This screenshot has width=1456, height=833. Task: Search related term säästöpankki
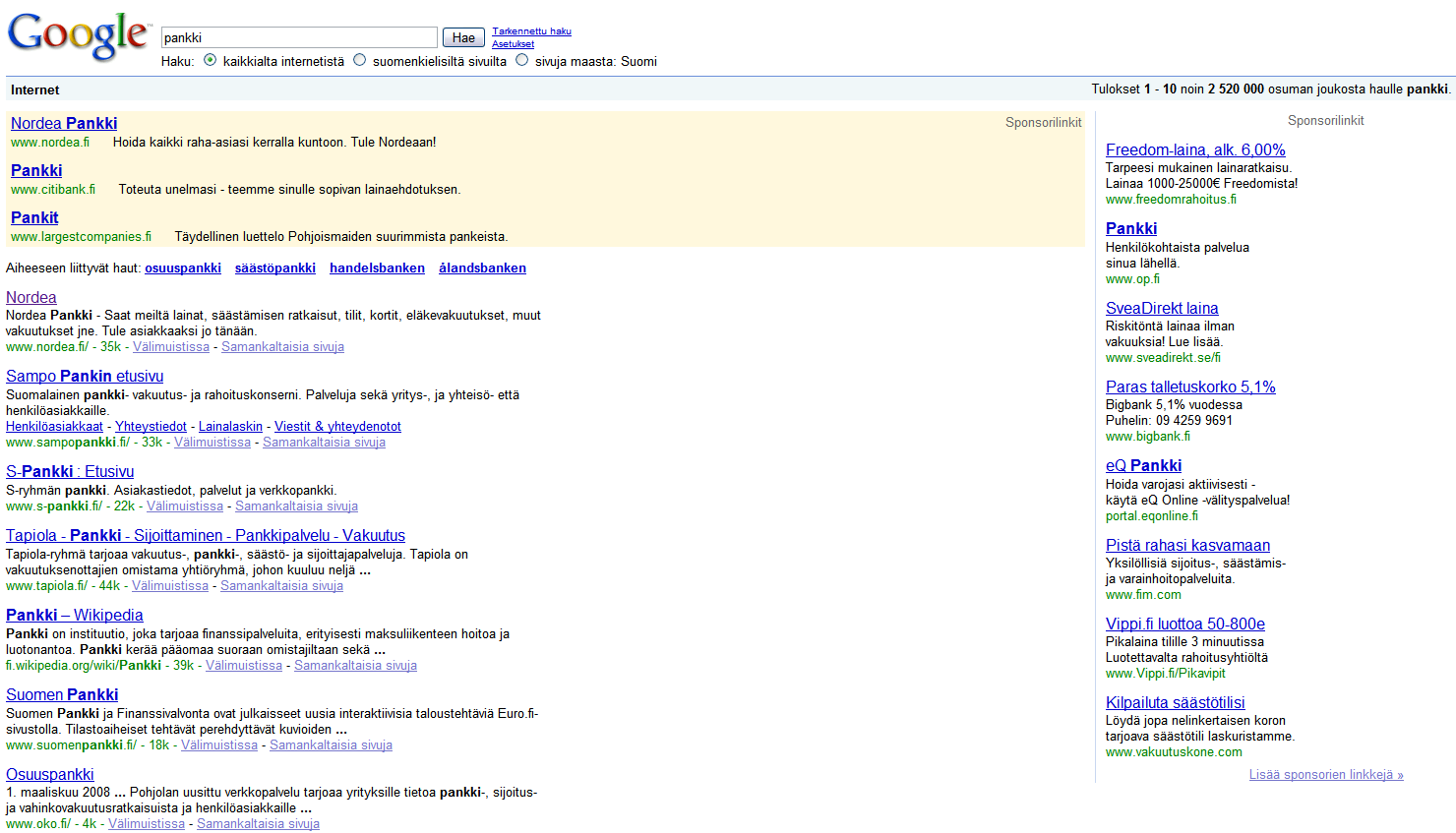(x=275, y=268)
